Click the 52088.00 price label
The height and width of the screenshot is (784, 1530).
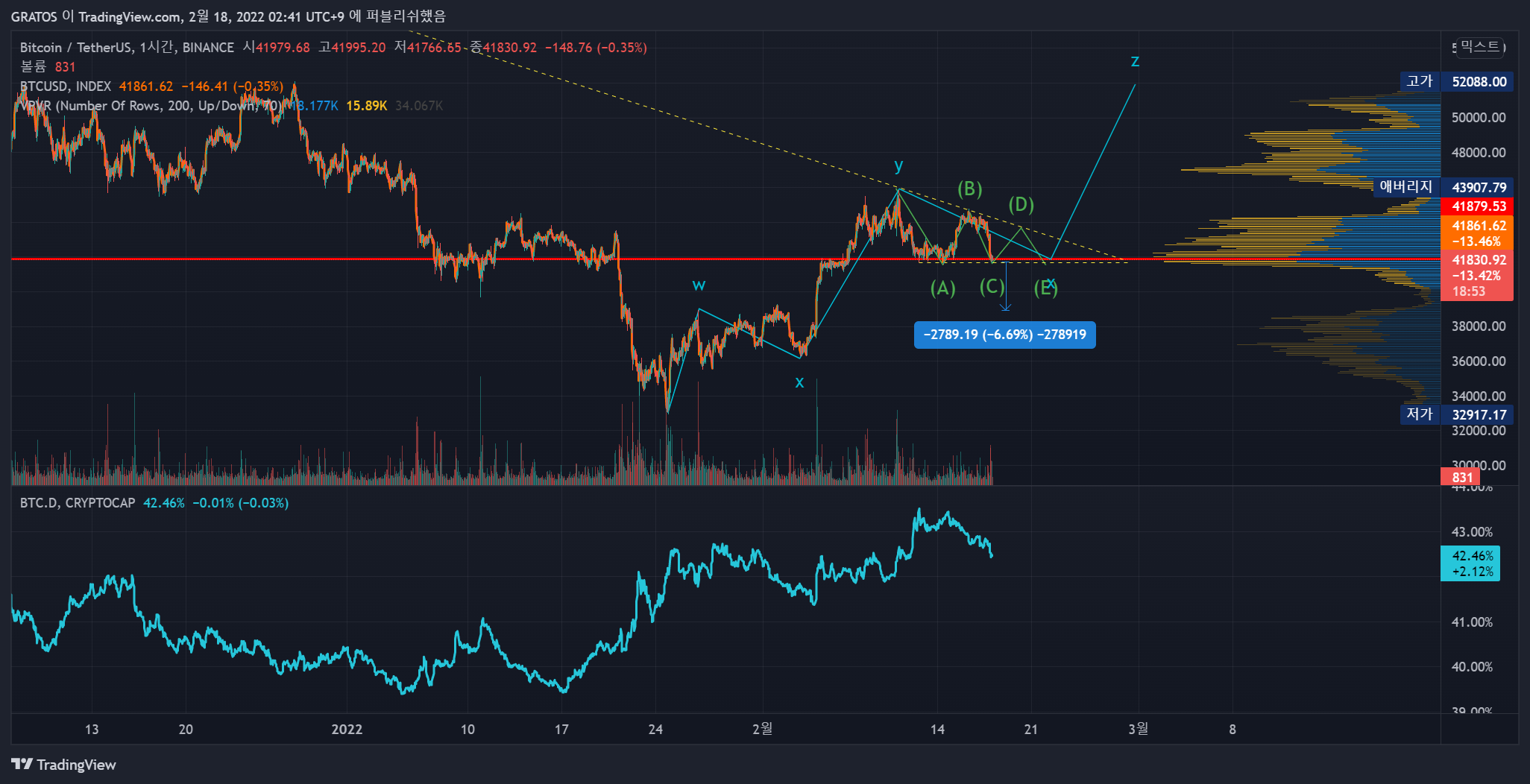click(x=1479, y=82)
